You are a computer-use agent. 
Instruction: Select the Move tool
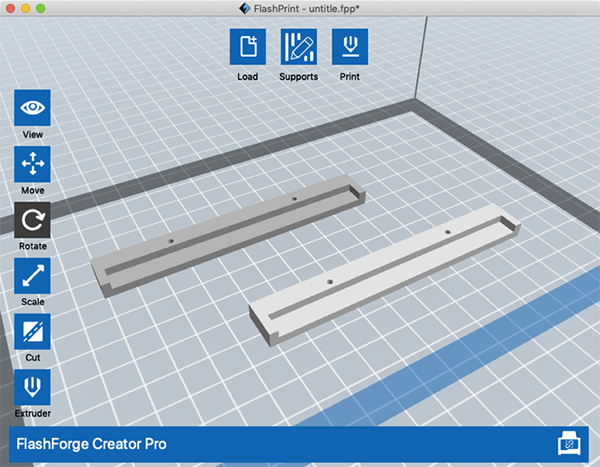32,164
